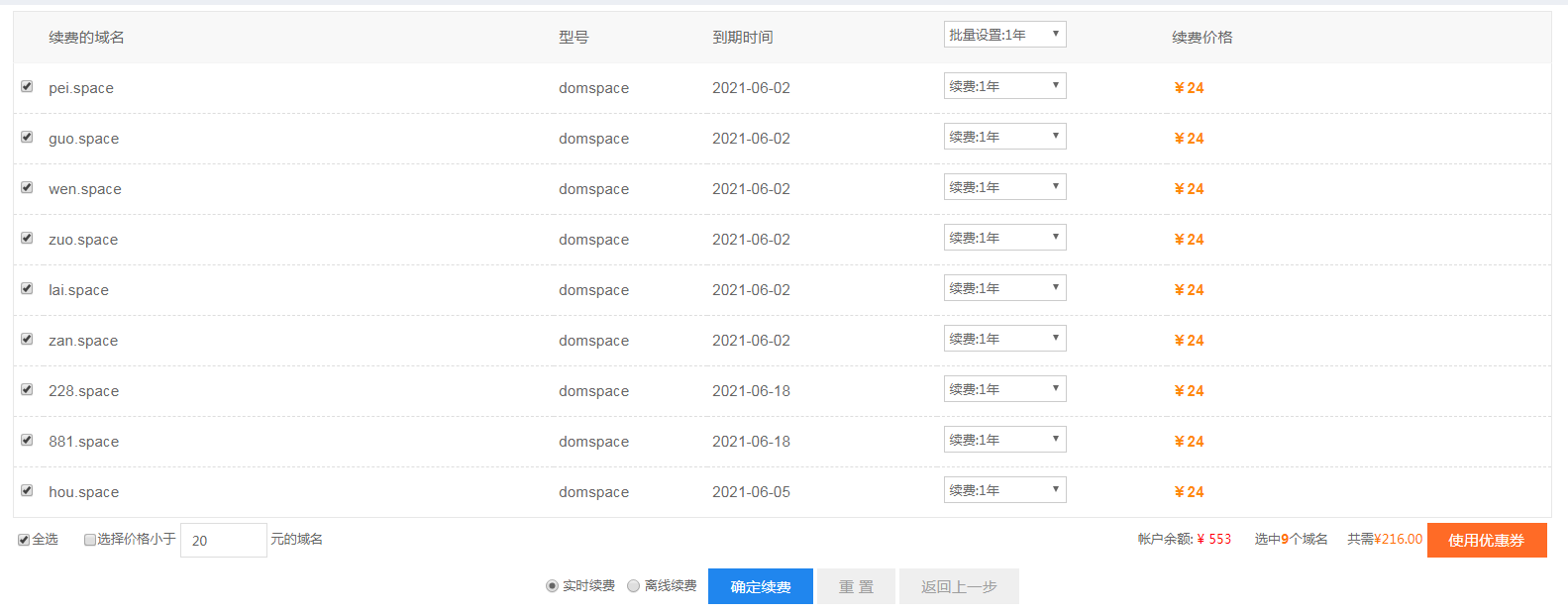Toggle the checkbox for guo.space

click(x=27, y=138)
